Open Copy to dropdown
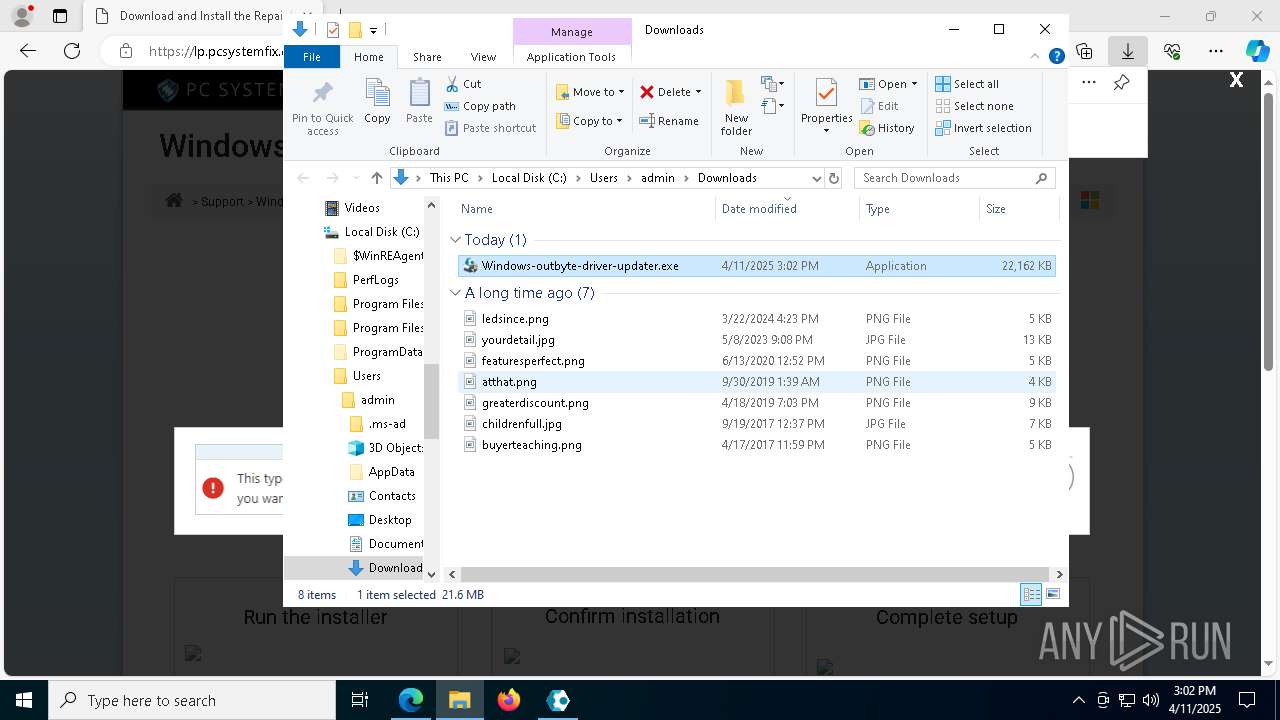The image size is (1280, 720). [x=589, y=121]
